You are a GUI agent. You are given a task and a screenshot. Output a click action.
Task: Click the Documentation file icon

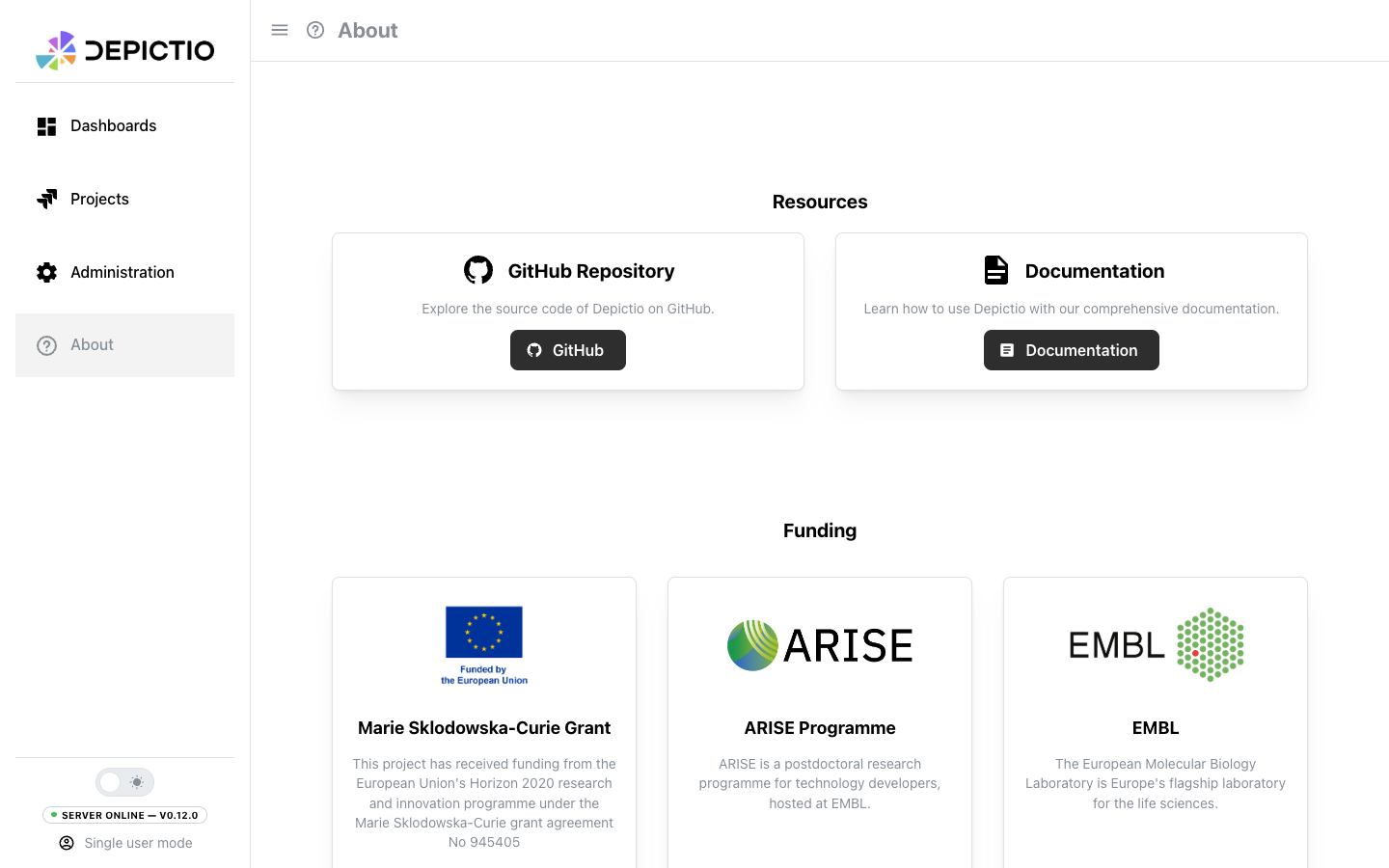click(996, 270)
